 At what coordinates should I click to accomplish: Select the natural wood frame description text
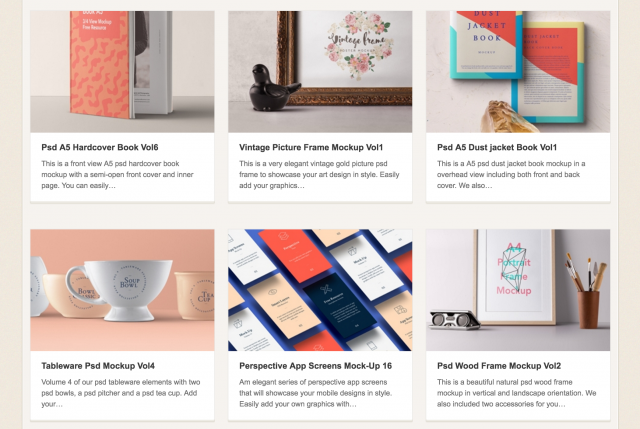click(517, 393)
